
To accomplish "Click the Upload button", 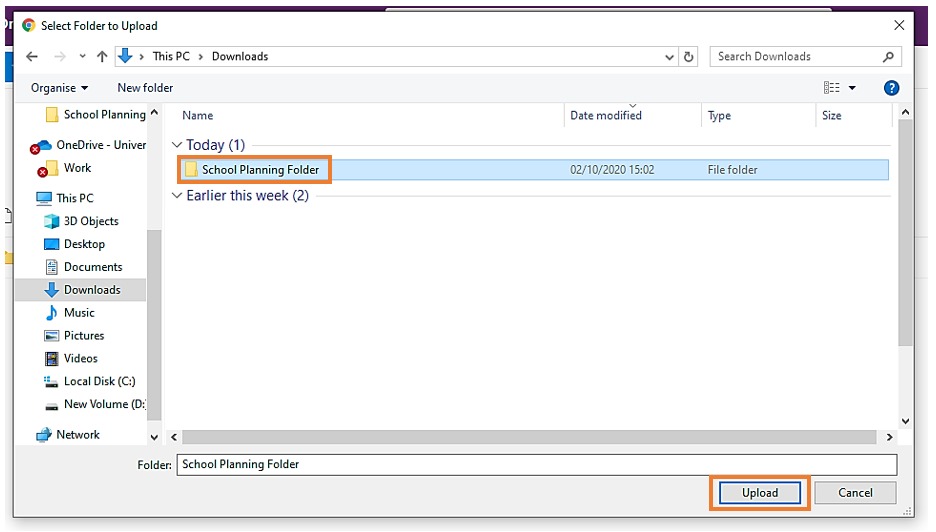I will (x=759, y=493).
